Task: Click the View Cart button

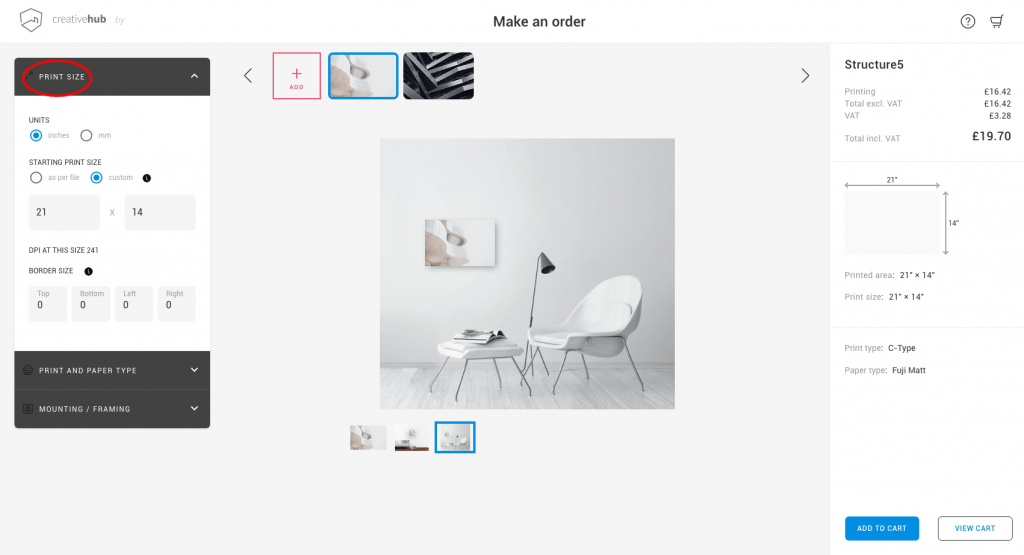Action: point(975,528)
